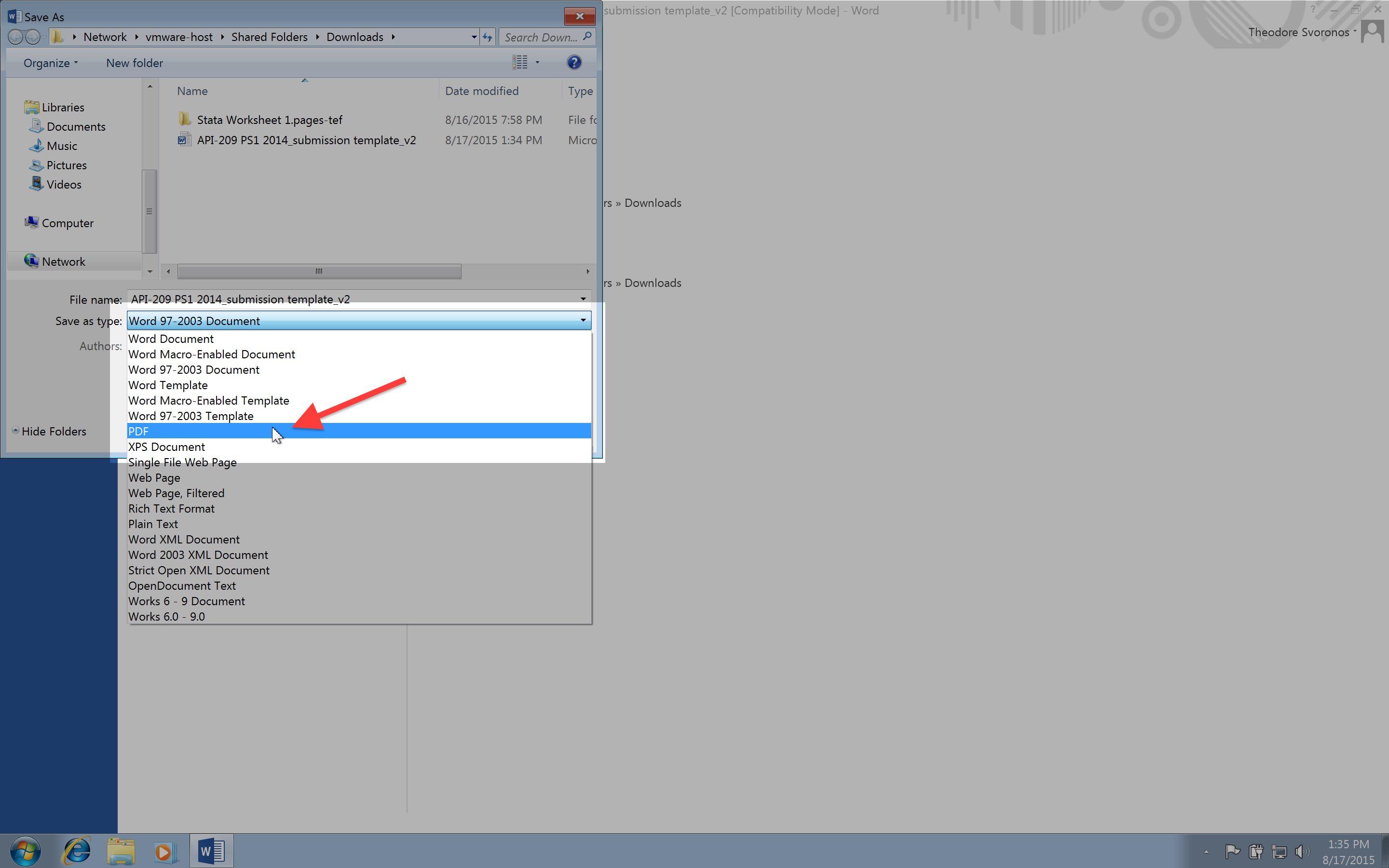Navigate to Shared Folders breadcrumb
Viewport: 1389px width, 868px height.
(x=269, y=37)
